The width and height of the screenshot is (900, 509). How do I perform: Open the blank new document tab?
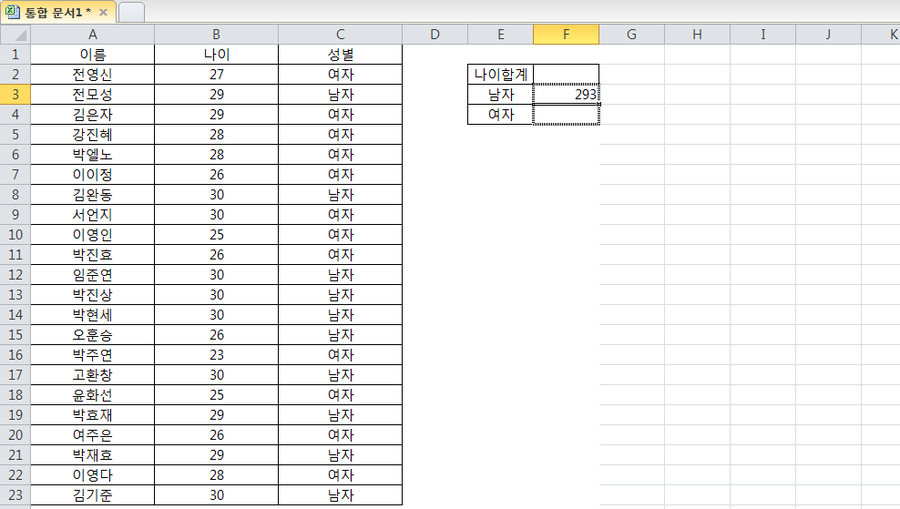[x=131, y=13]
